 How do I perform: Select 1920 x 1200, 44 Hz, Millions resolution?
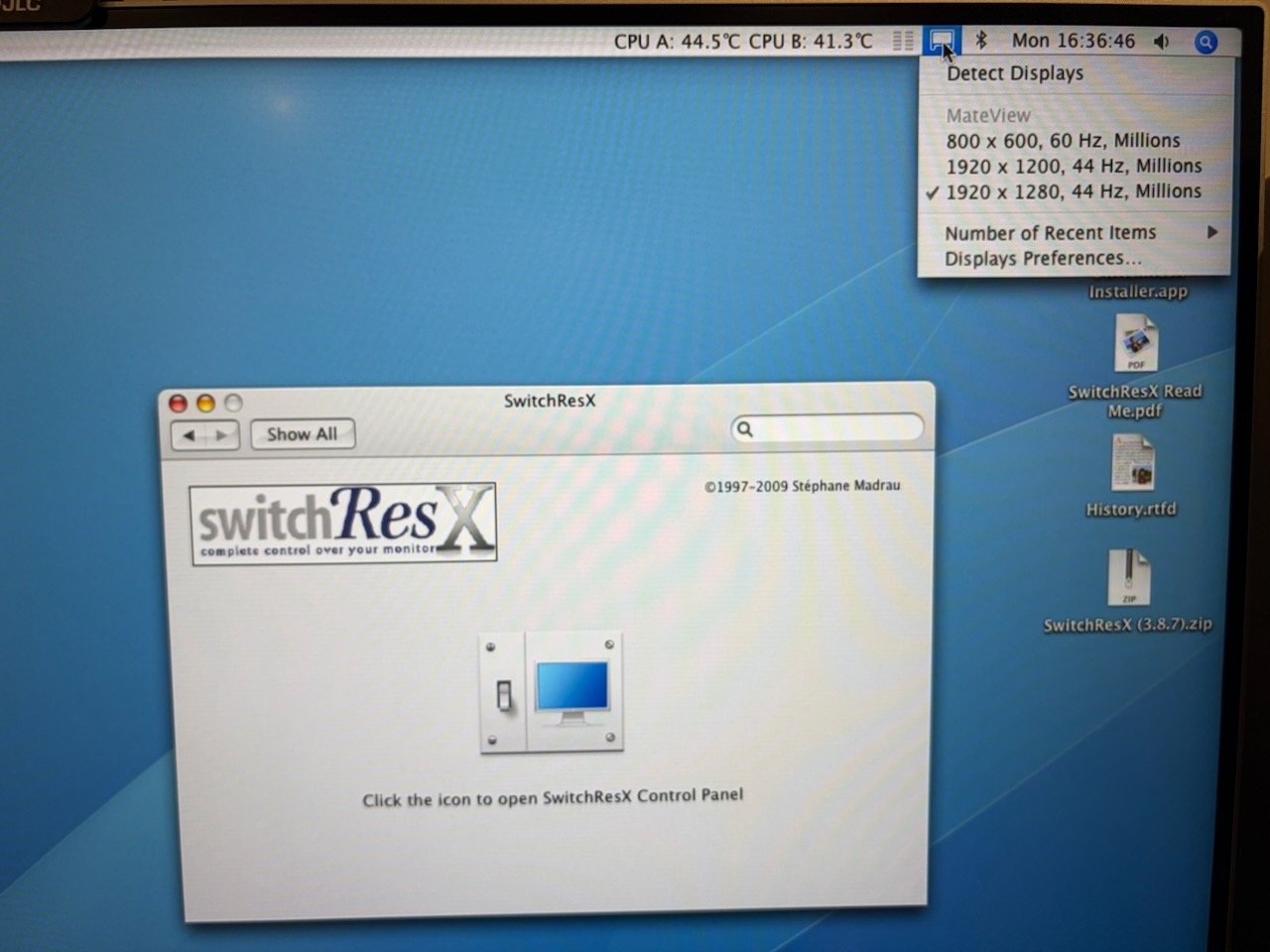(1076, 166)
